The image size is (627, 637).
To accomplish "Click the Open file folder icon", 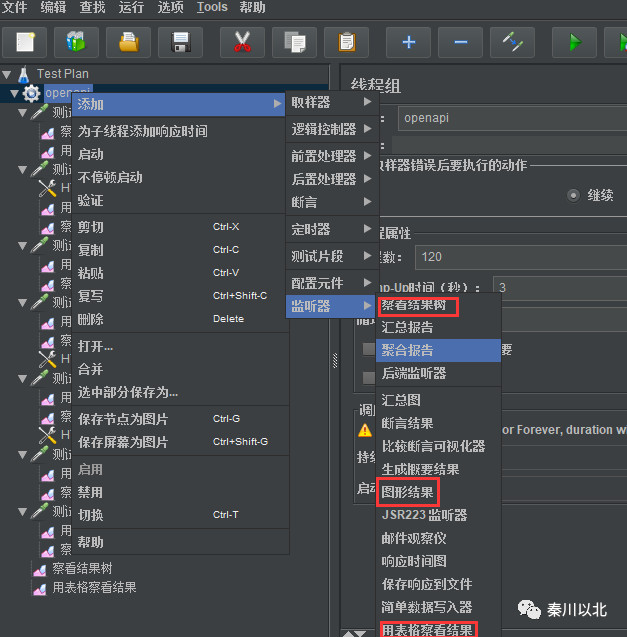I will [x=128, y=42].
